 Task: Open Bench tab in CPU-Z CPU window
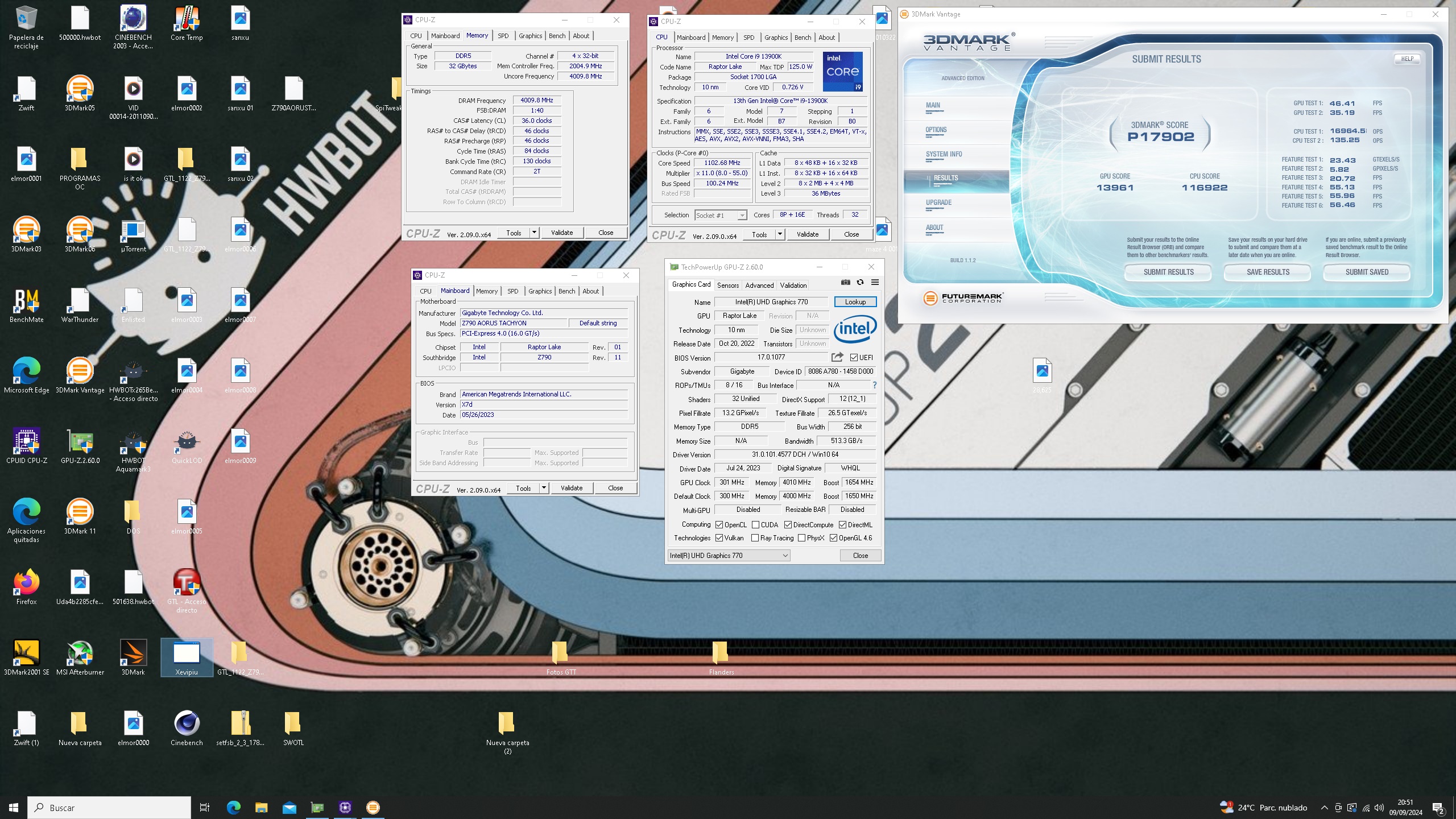click(x=803, y=38)
